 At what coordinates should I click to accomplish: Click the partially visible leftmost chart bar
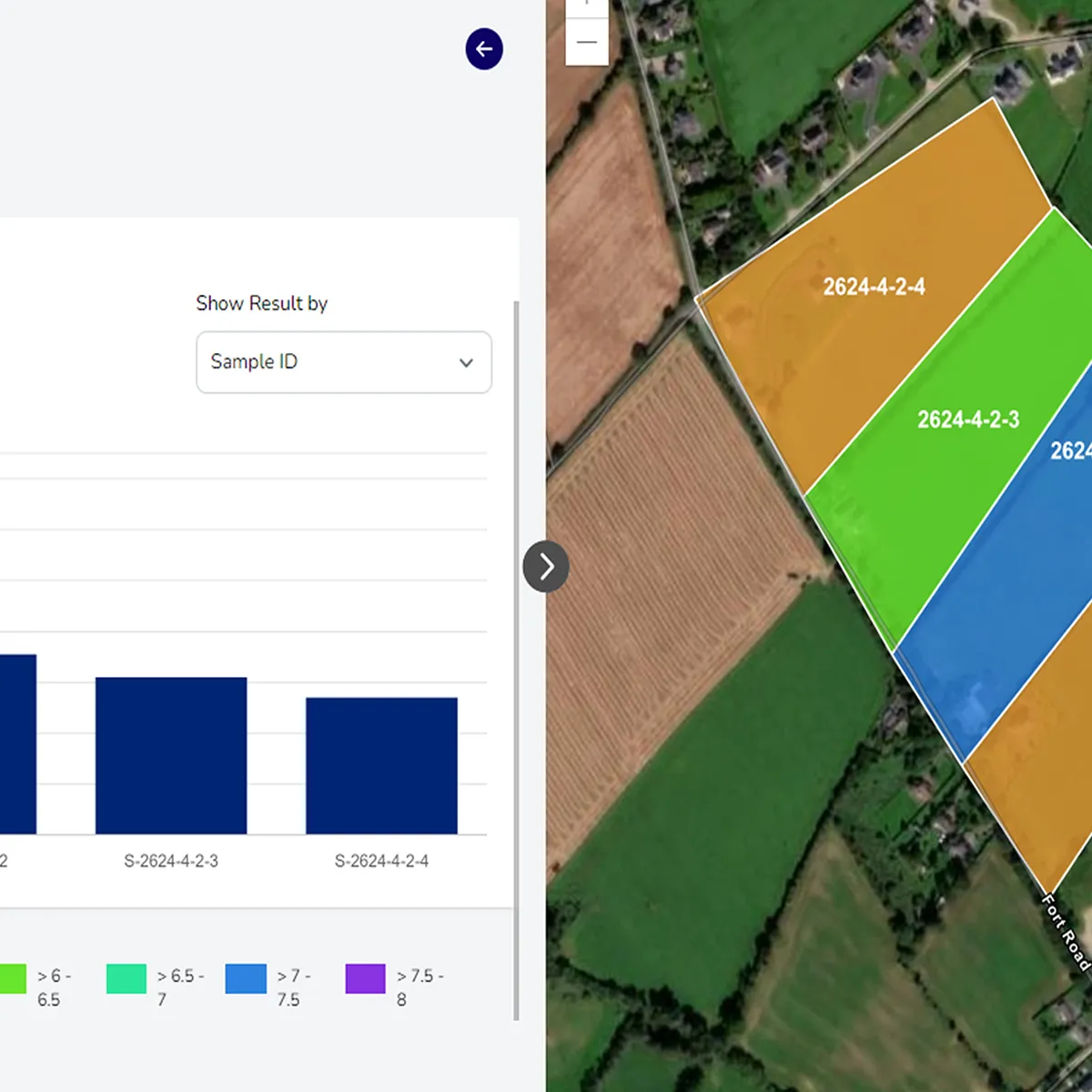click(x=16, y=743)
